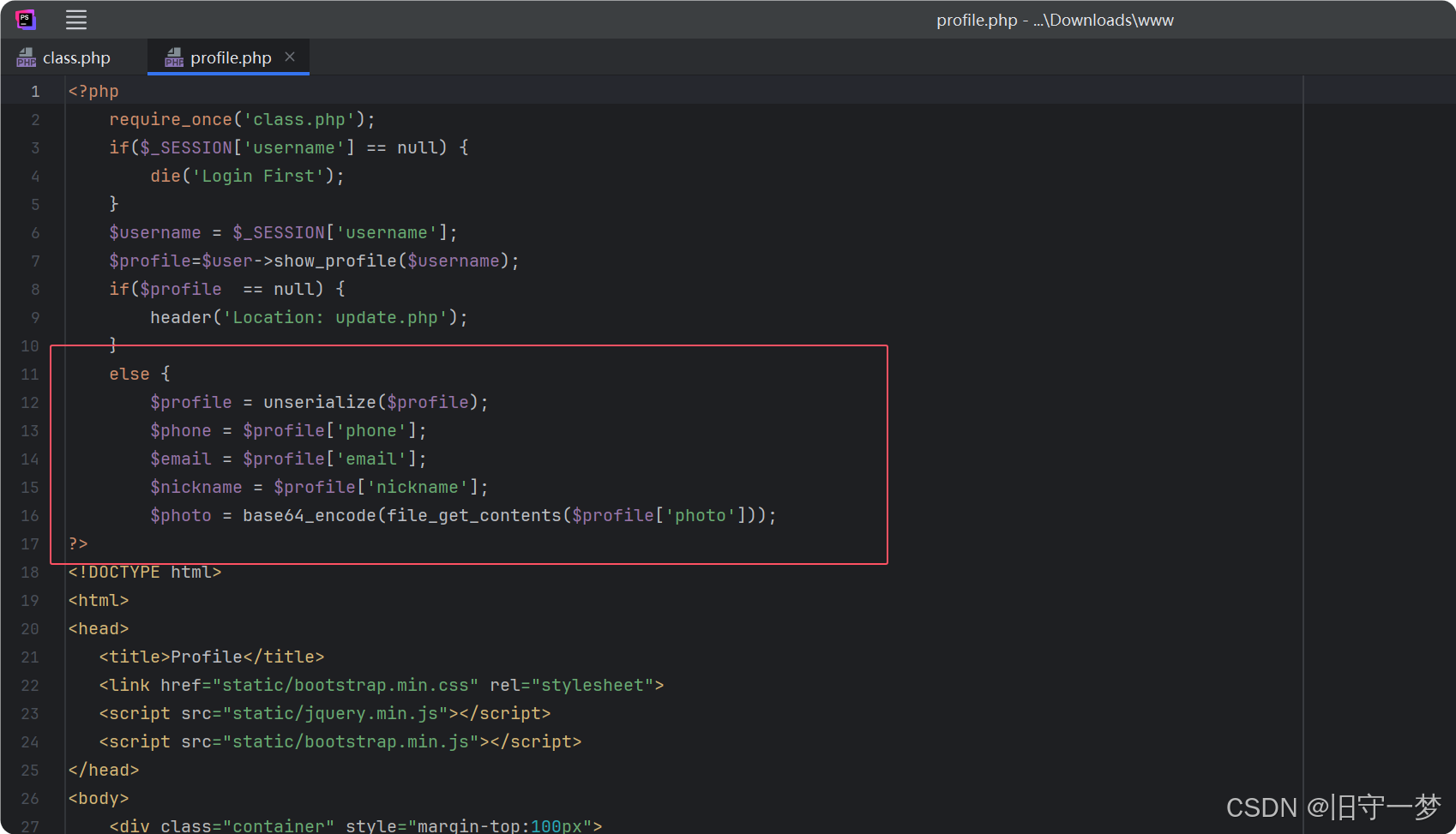Click the div class="container" line
The image size is (1456, 834).
tap(356, 825)
